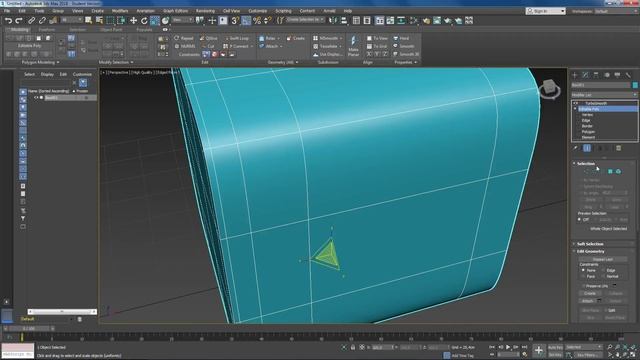Click the Remove modifier trash icon
Viewport: 640px width, 360px height.
coord(618,148)
